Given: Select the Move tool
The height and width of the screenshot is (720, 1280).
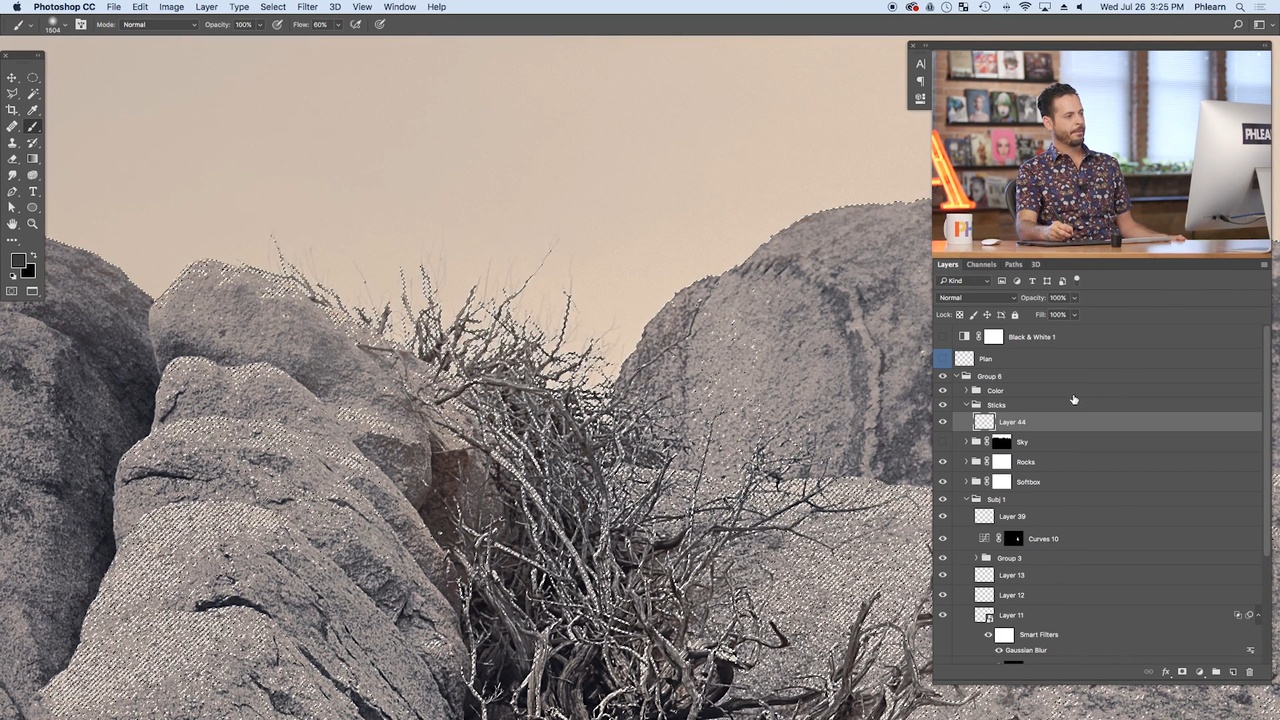Looking at the screenshot, I should pos(12,77).
